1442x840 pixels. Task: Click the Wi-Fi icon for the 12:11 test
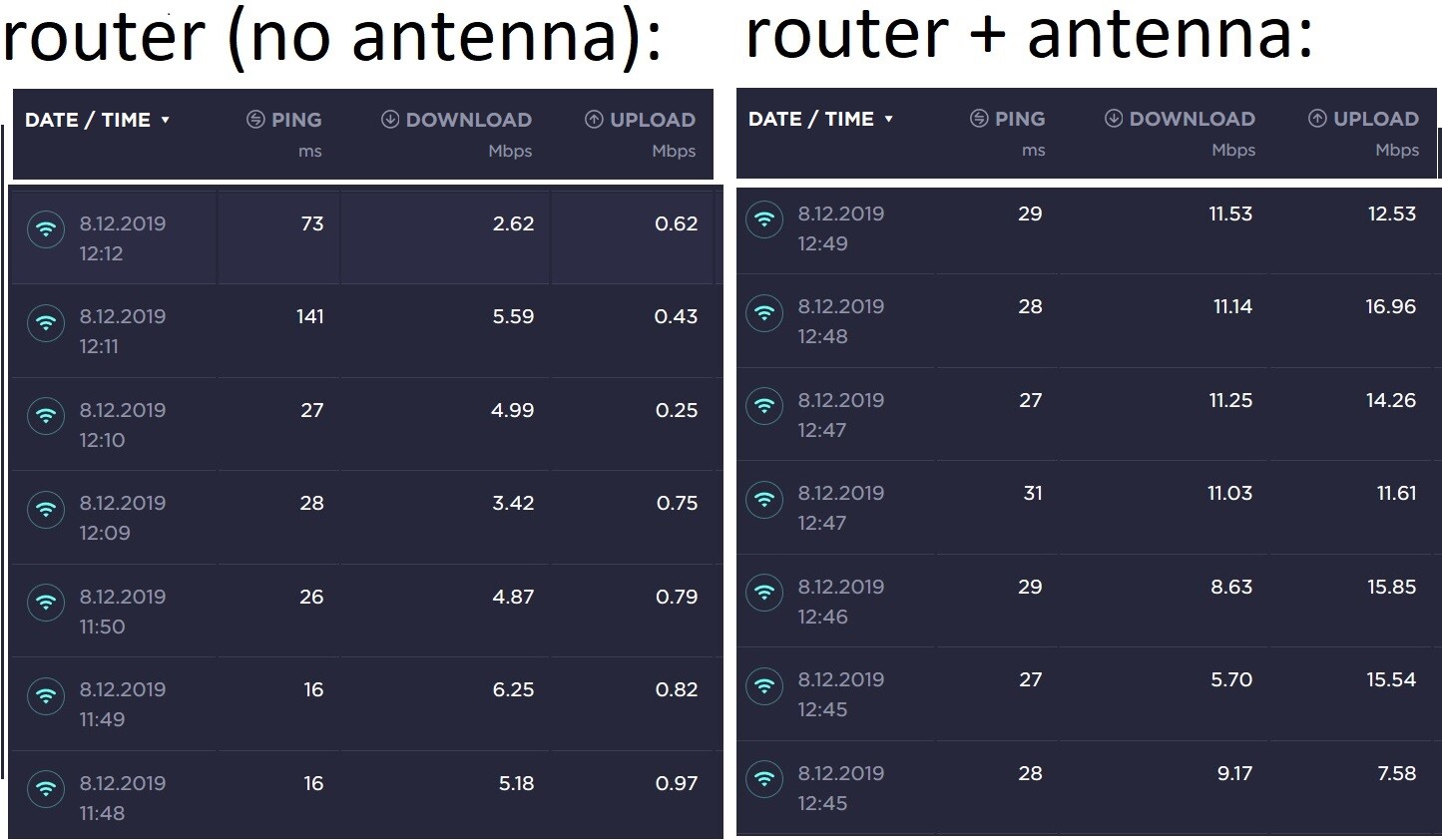(46, 323)
